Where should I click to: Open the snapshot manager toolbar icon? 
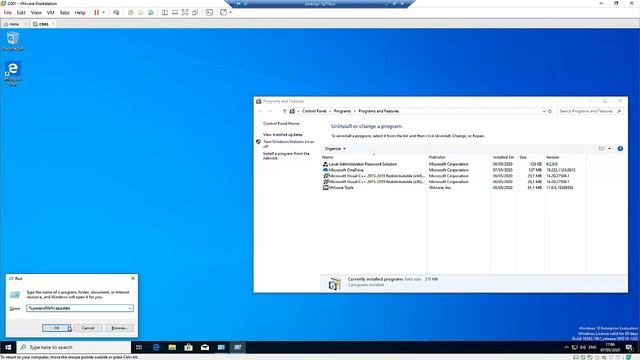tap(151, 13)
